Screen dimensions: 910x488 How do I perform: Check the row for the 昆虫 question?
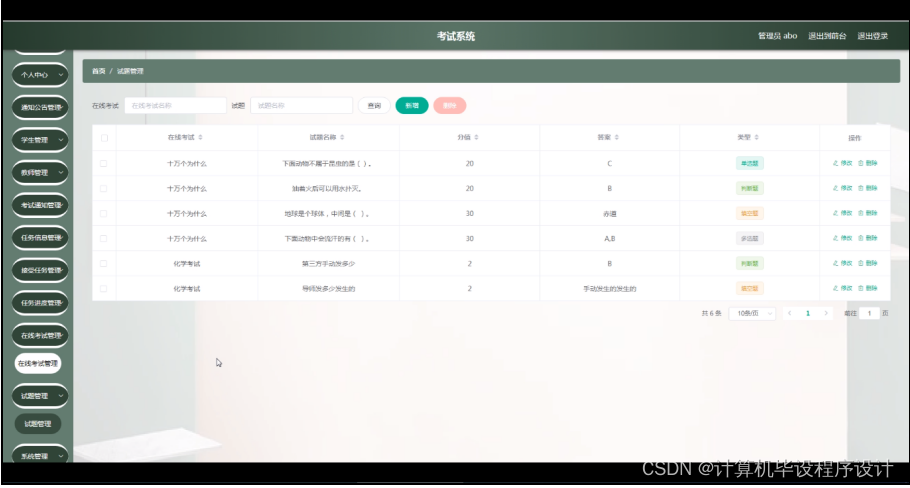(103, 164)
